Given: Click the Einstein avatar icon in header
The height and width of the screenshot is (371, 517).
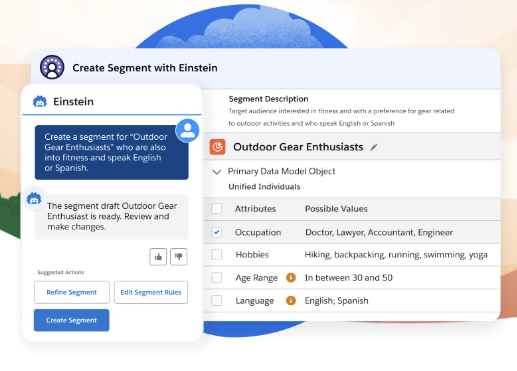Looking at the screenshot, I should 52,67.
